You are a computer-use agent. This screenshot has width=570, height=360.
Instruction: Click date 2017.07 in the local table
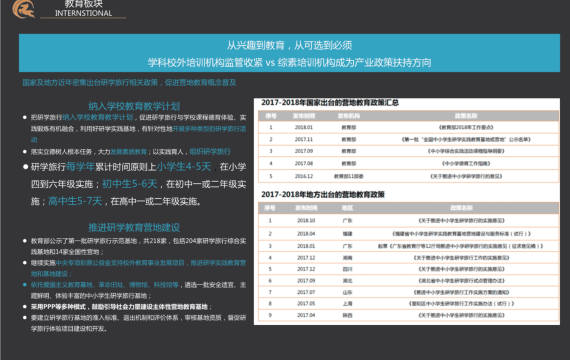306,292
